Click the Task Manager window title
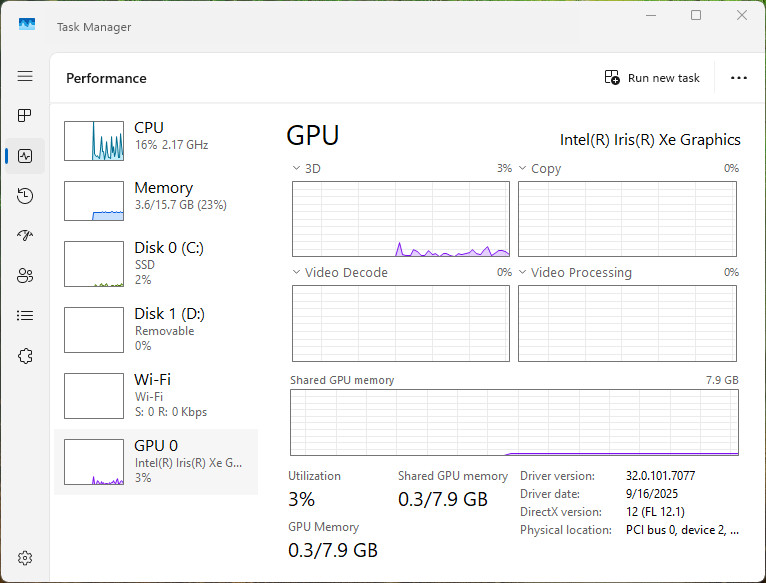766x583 pixels. [94, 27]
